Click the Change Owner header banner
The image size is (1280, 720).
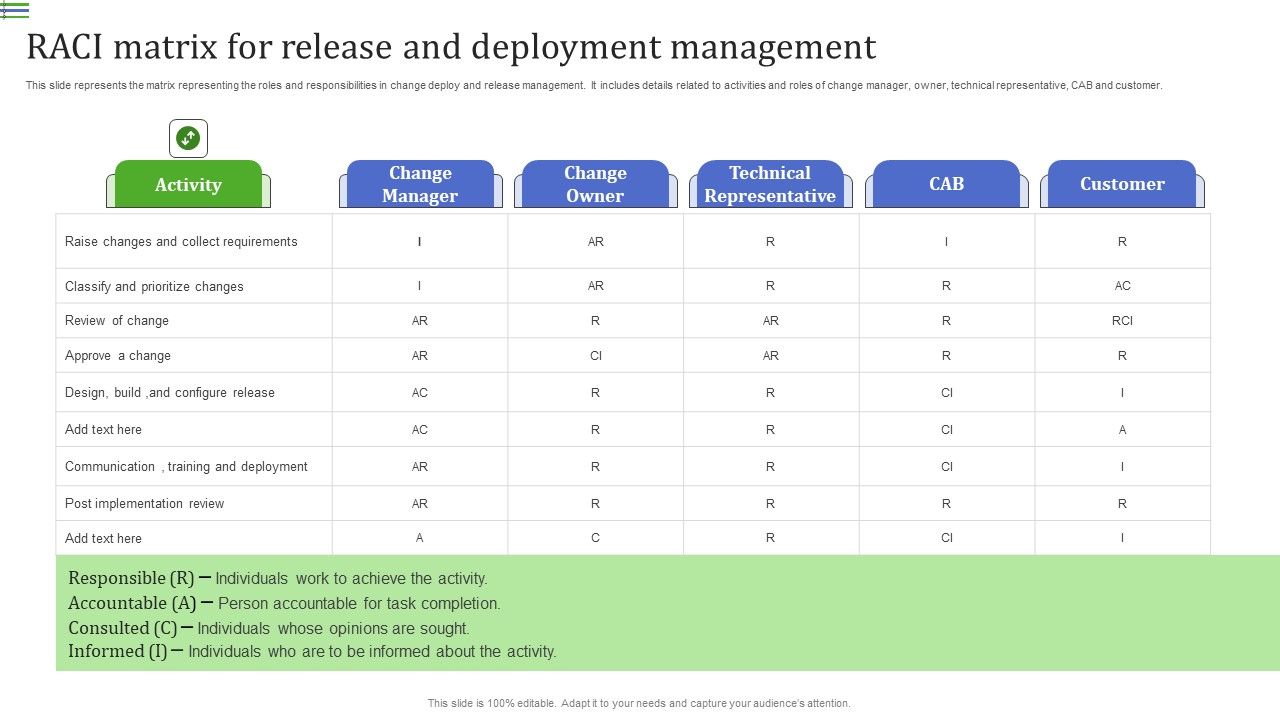tap(596, 184)
